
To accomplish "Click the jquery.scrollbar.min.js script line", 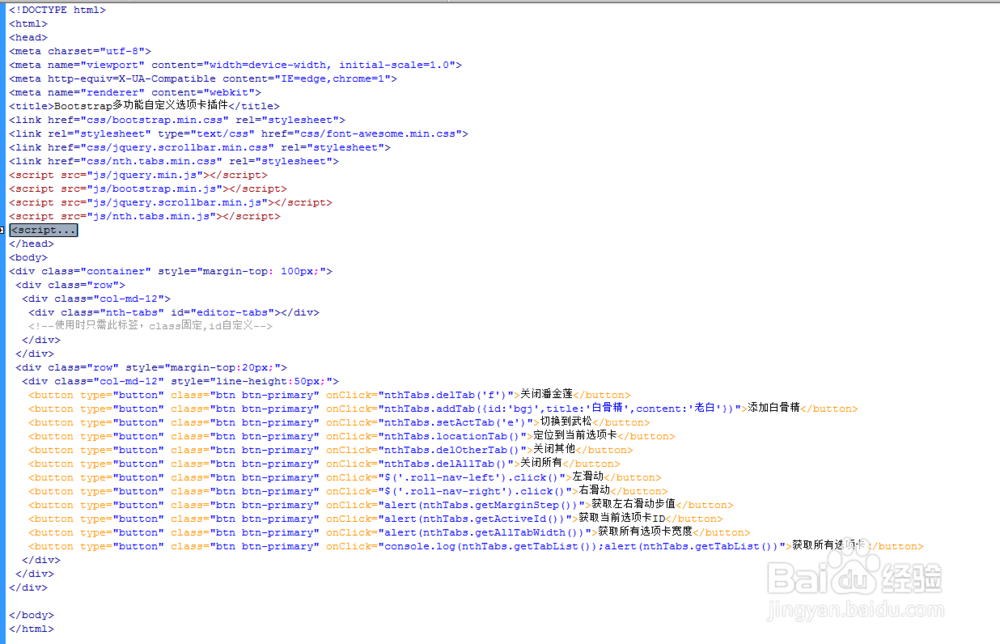I will 171,203.
